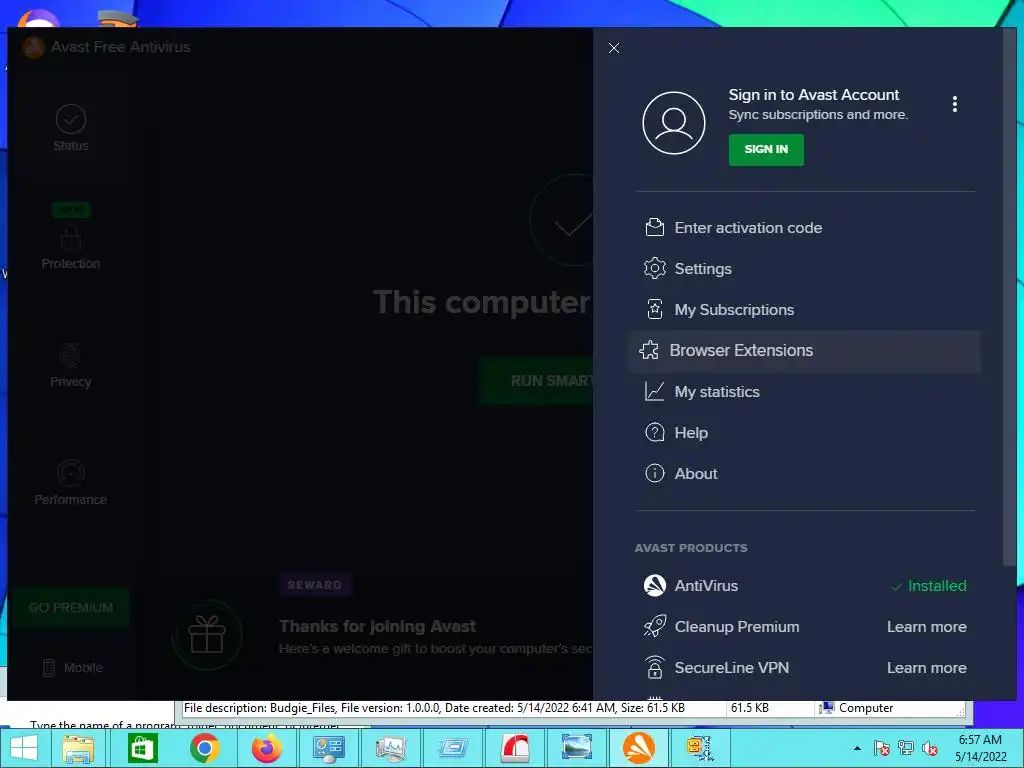Image resolution: width=1024 pixels, height=768 pixels.
Task: Open Google Chrome from the taskbar
Action: click(204, 748)
